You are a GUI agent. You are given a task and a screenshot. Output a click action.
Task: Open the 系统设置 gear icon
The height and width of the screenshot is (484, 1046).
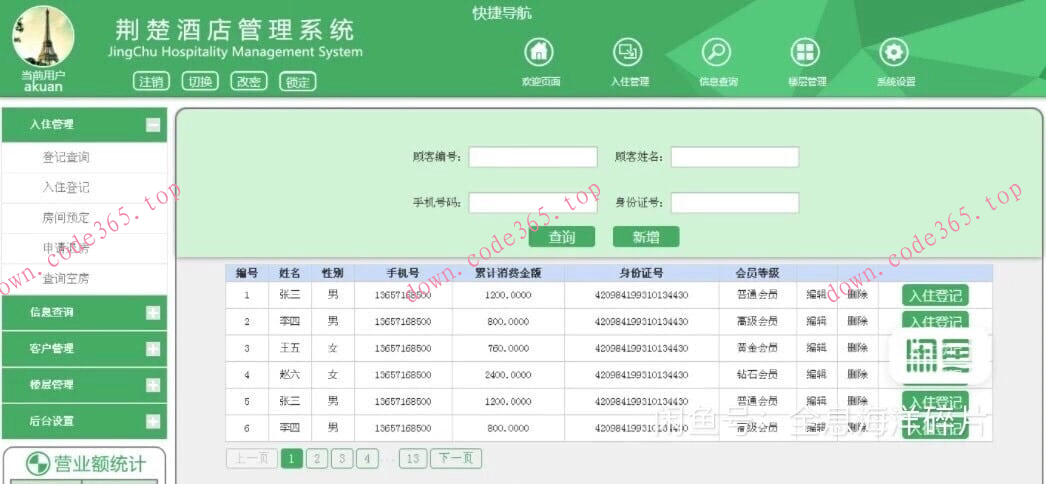[895, 52]
